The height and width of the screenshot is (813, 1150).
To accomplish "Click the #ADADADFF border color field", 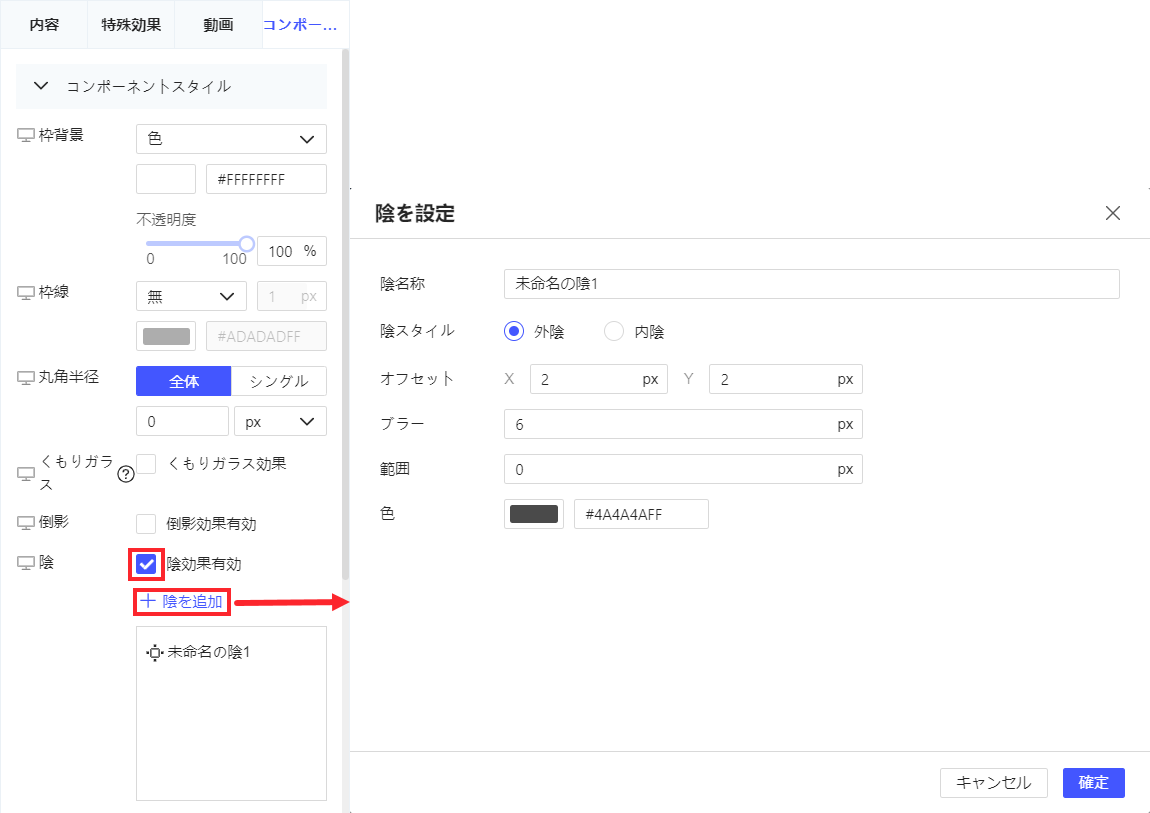I will [x=266, y=336].
